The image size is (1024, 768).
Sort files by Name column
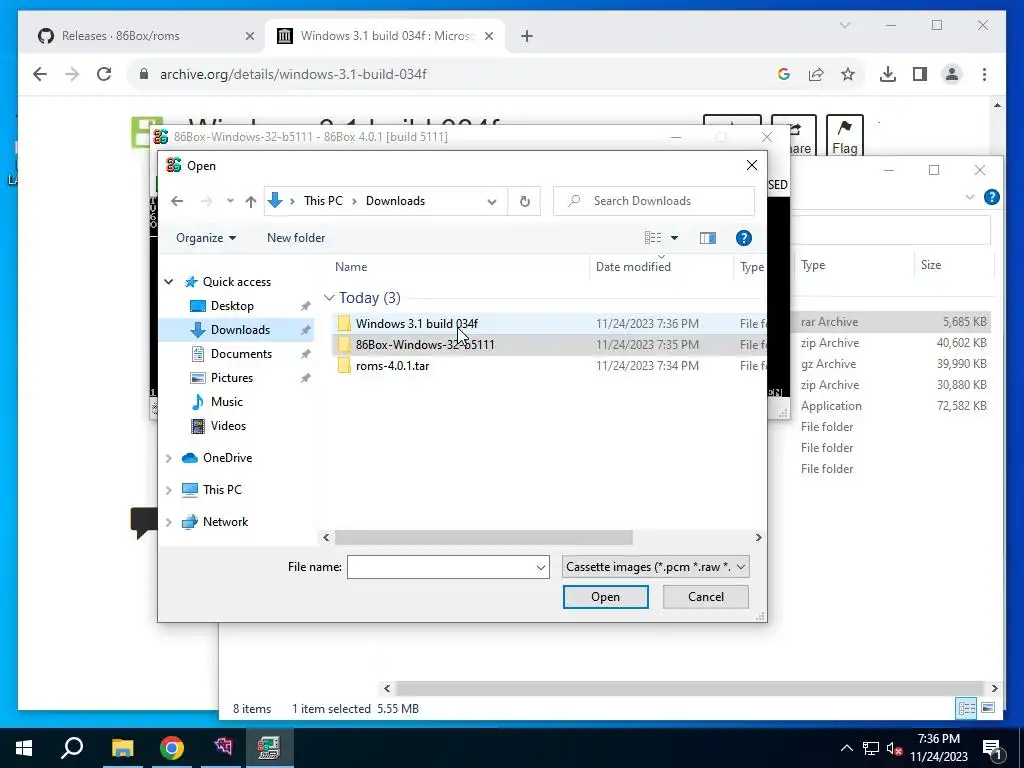(351, 266)
